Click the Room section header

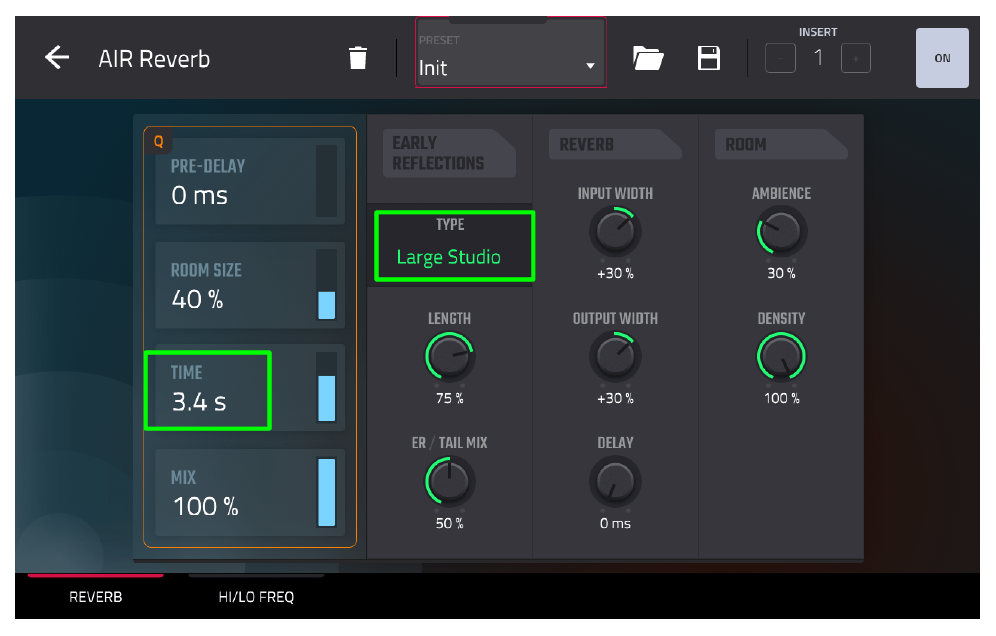(x=781, y=144)
